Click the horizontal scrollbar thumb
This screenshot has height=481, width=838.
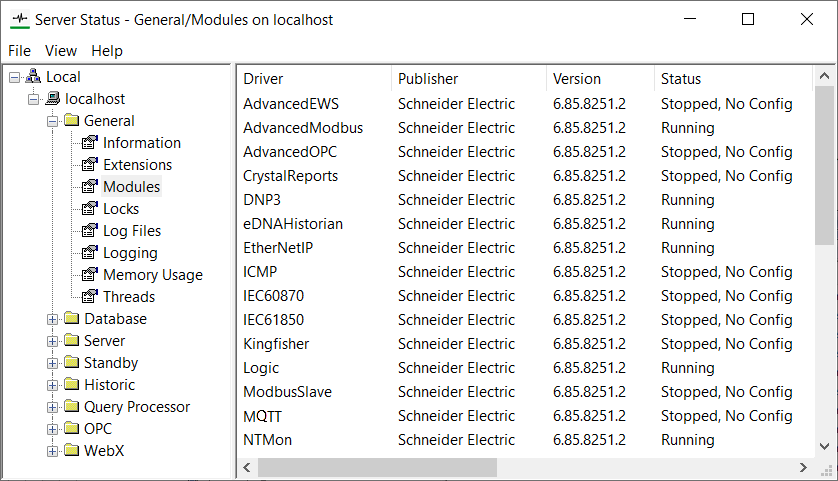click(377, 467)
